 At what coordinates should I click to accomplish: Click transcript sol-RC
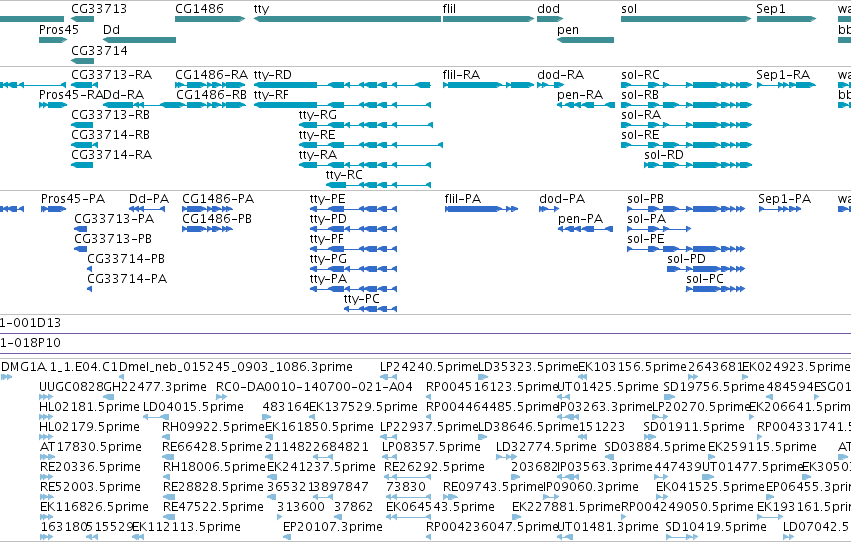click(687, 85)
